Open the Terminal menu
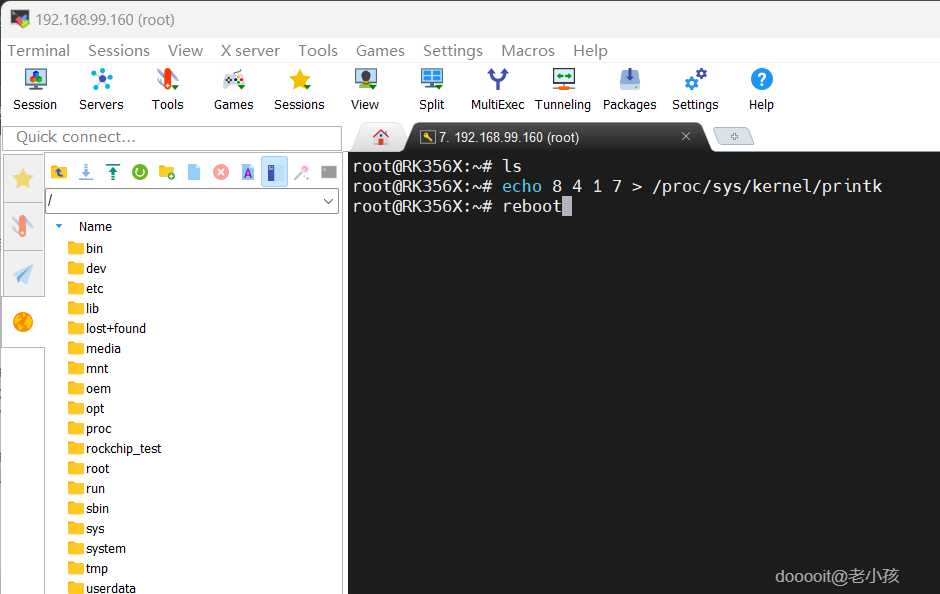This screenshot has width=940, height=594. [38, 50]
